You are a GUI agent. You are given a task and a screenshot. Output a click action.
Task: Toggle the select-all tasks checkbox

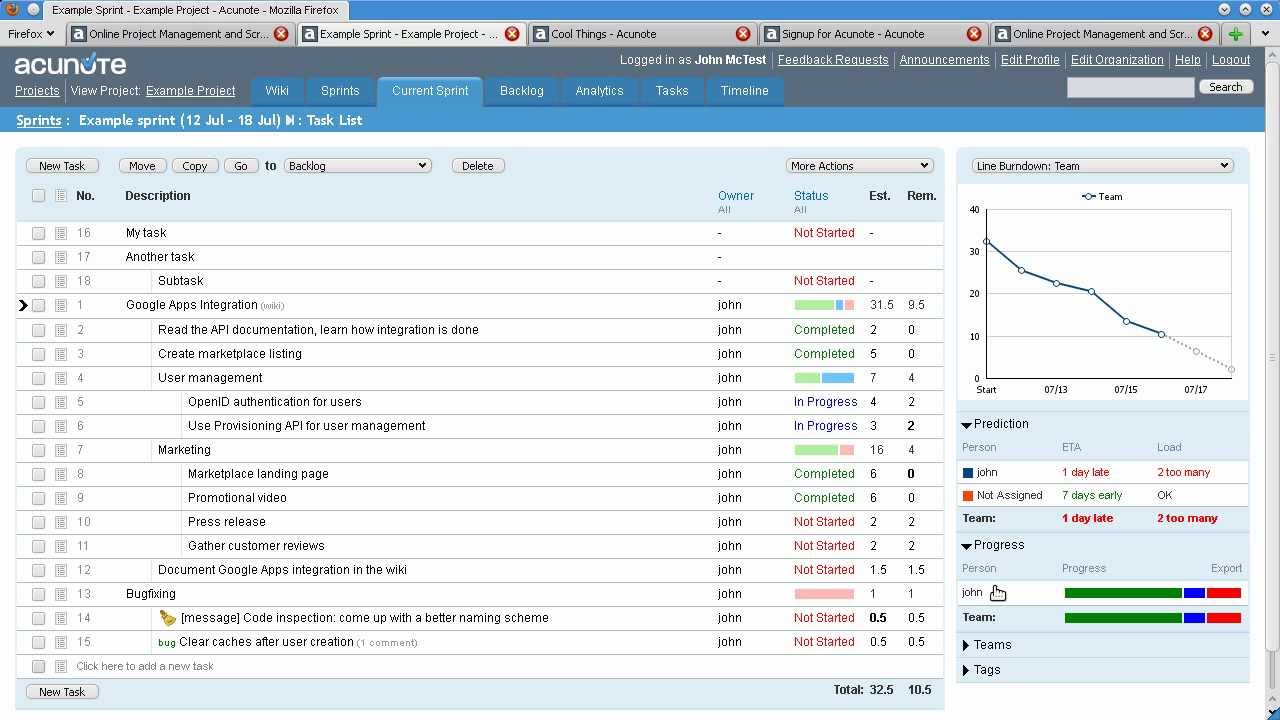[38, 196]
